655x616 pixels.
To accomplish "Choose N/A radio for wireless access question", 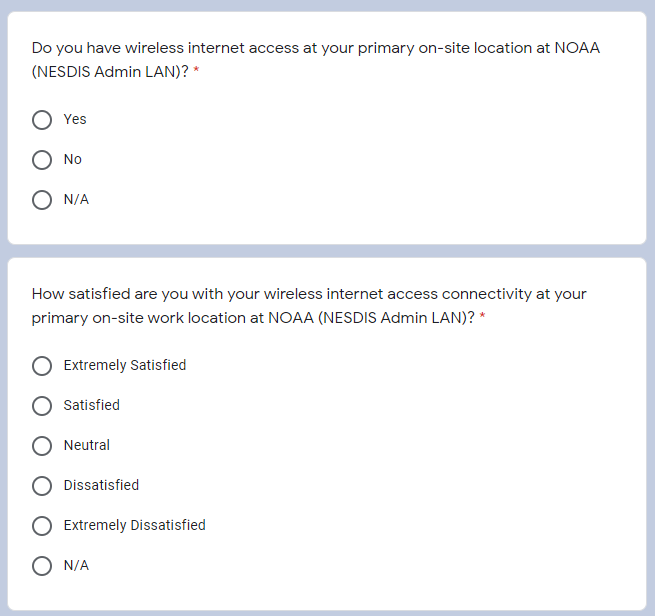I will pos(42,200).
